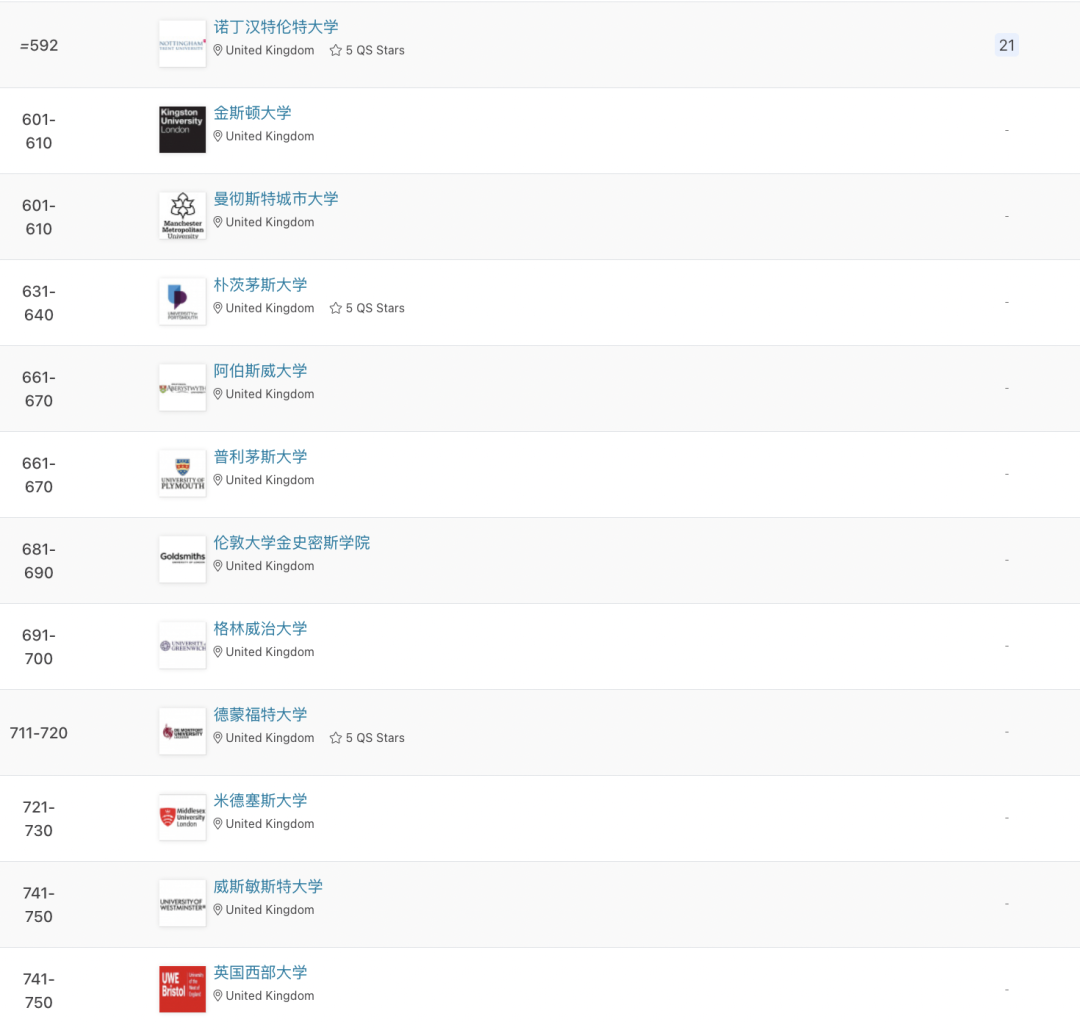Click the rank "691-700"
This screenshot has height=1030, width=1080.
39,647
